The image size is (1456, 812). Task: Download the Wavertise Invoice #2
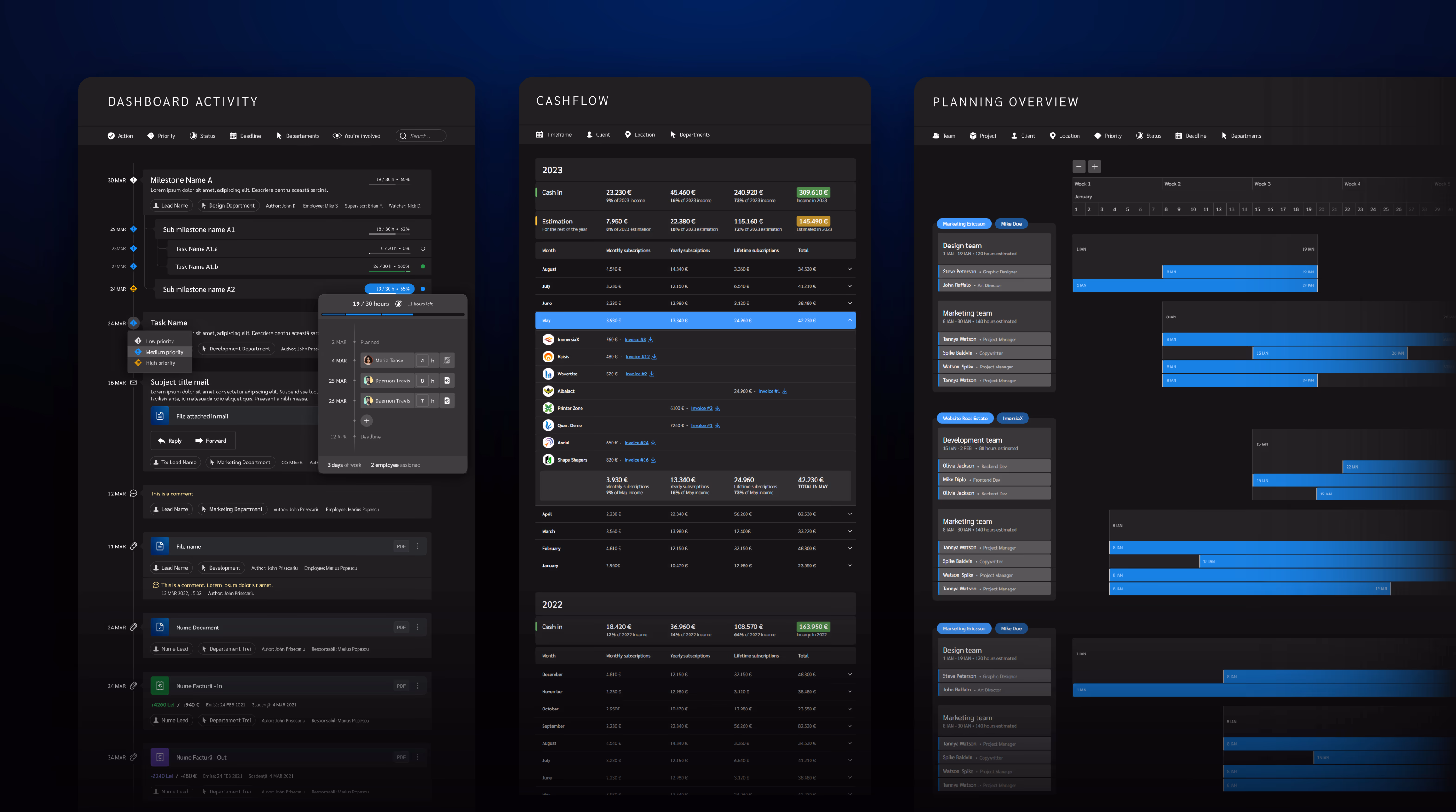651,374
